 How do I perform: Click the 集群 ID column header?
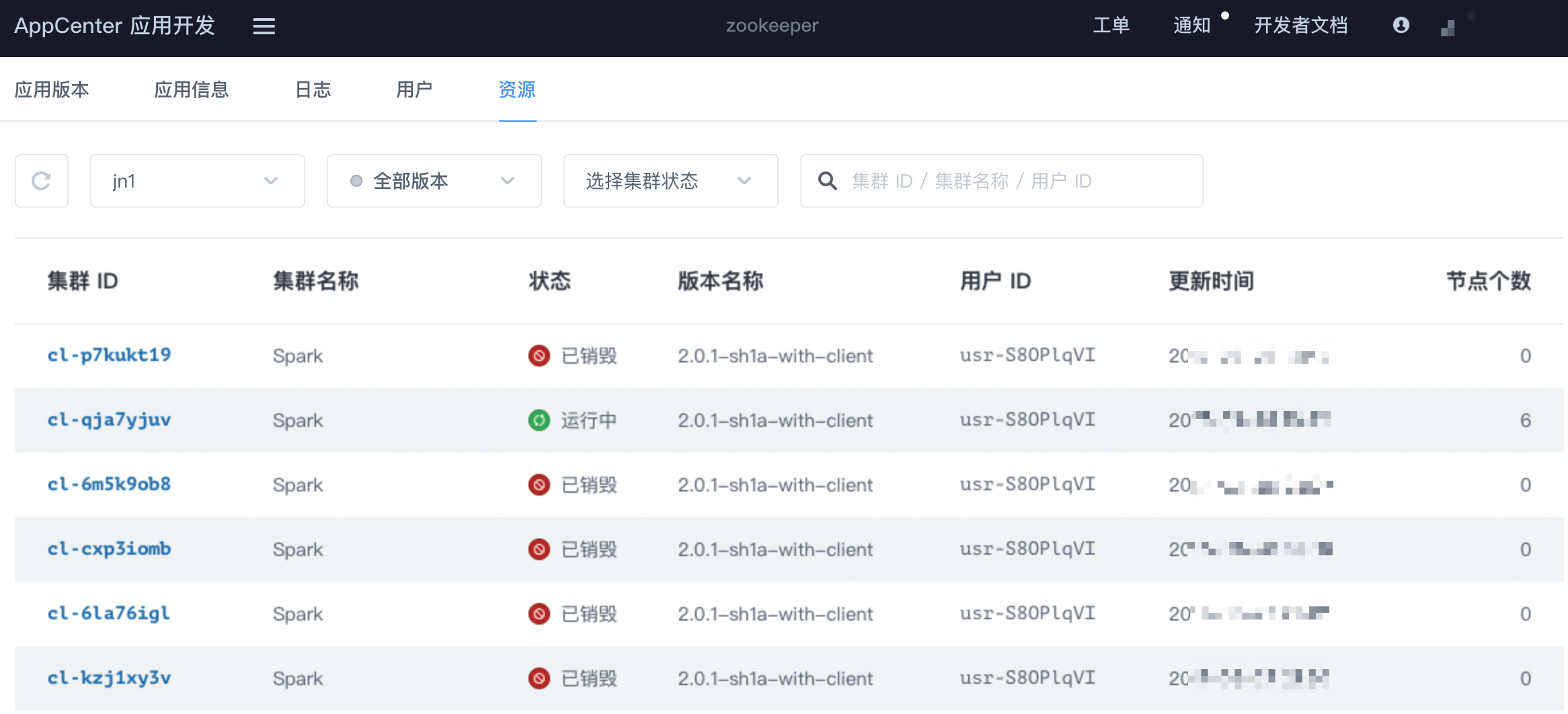tap(83, 281)
